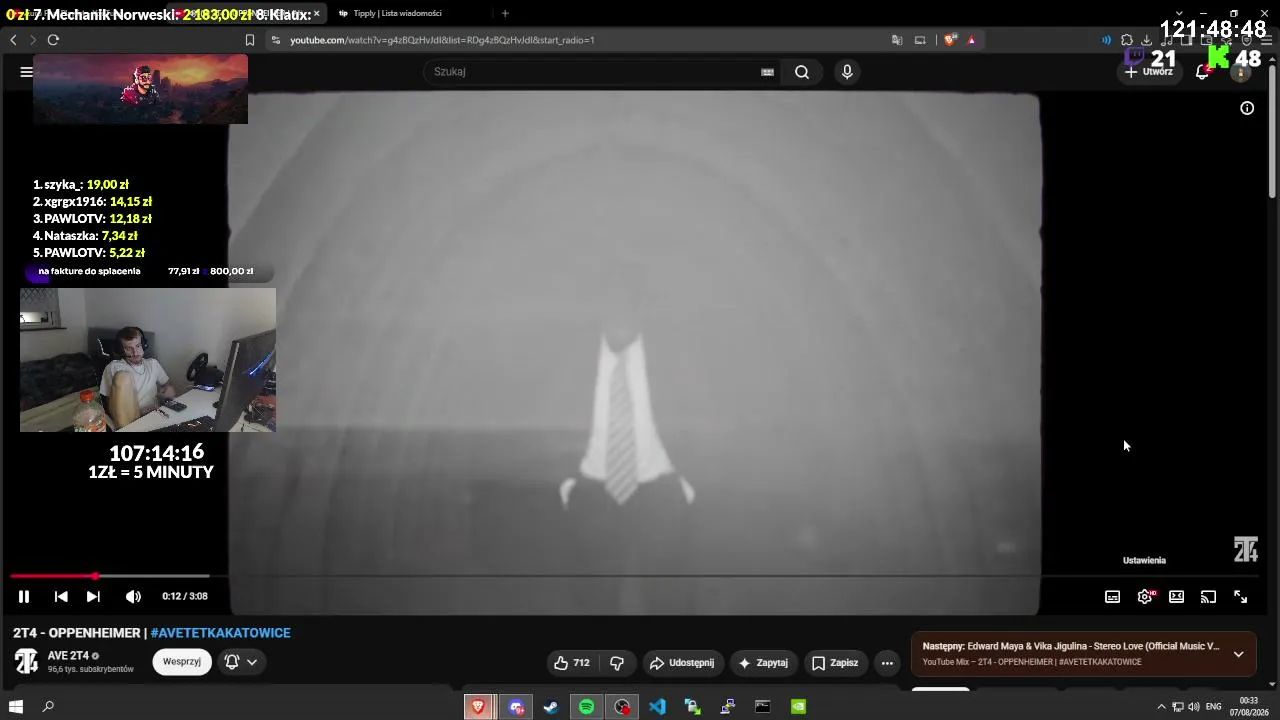This screenshot has width=1280, height=720.
Task: Open the browser downloads icon
Action: point(1147,40)
